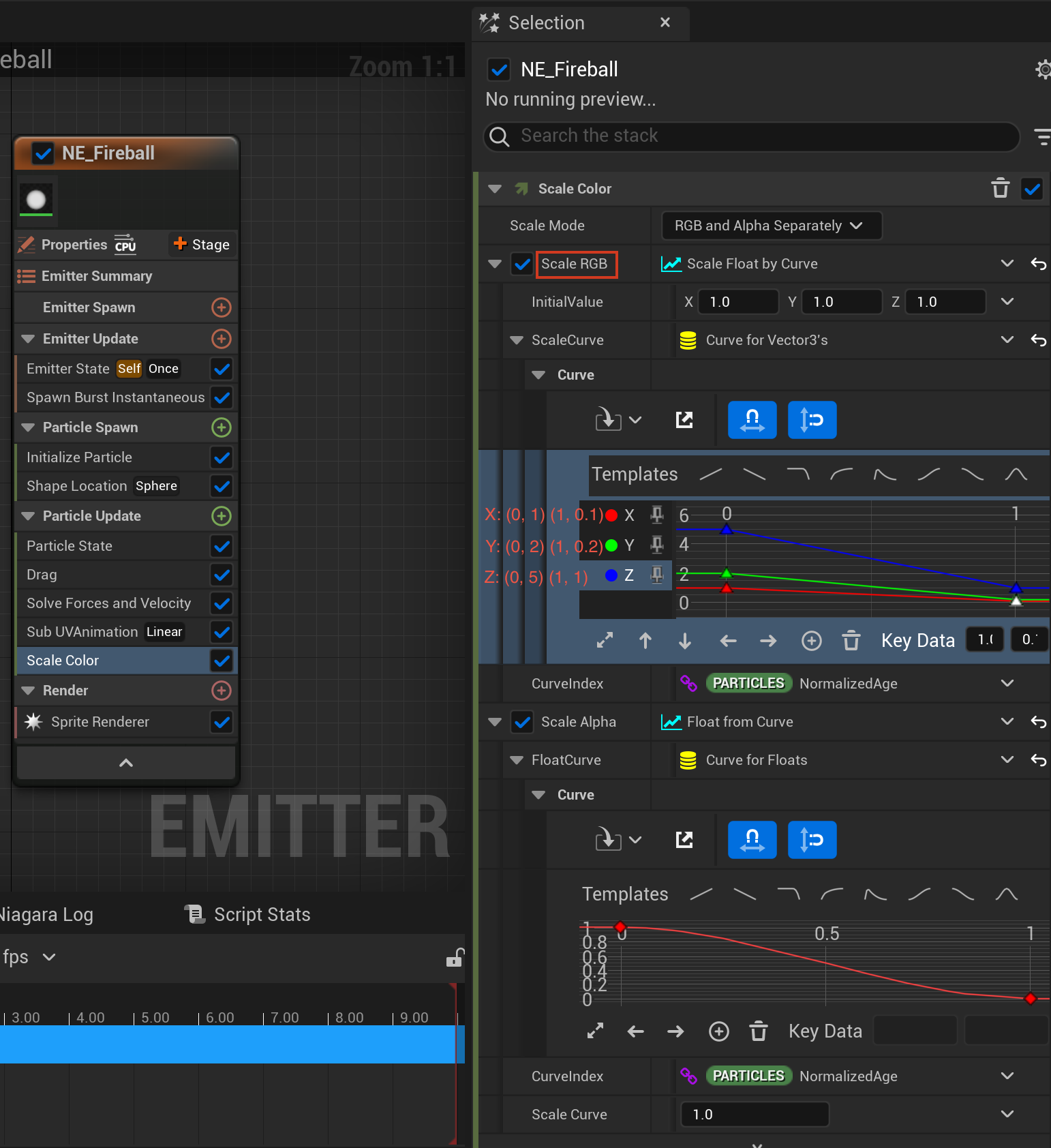
Task: Click vertical snapping button in Scale RGB curve
Action: click(x=812, y=420)
